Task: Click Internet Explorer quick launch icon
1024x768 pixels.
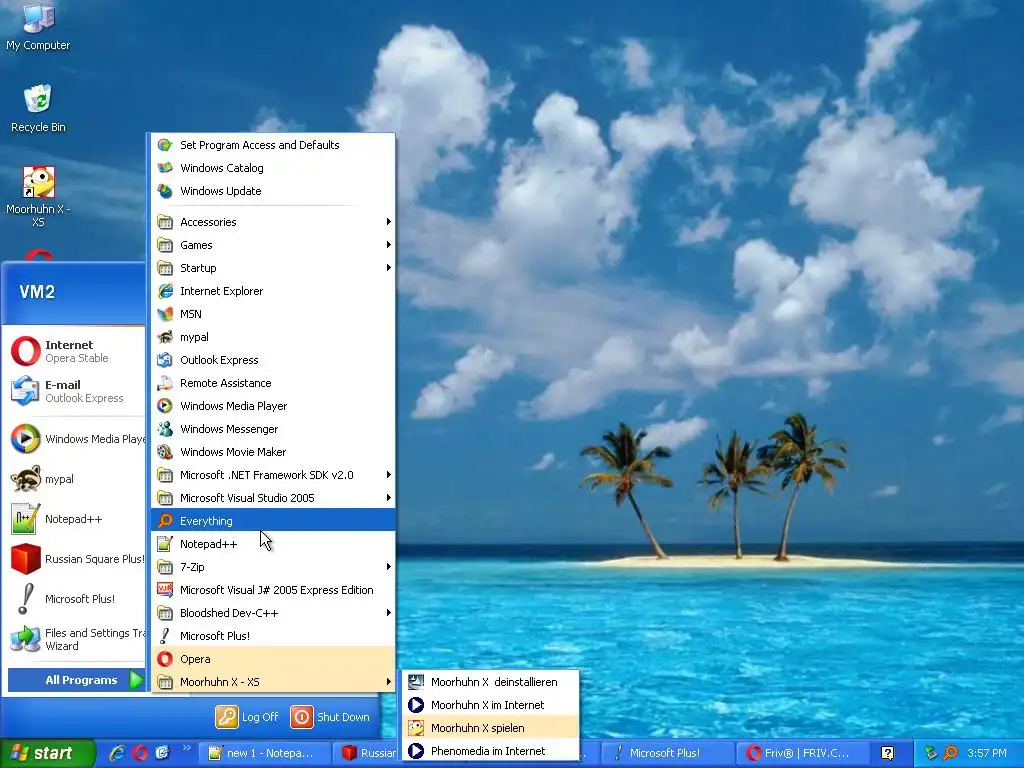Action: pyautogui.click(x=118, y=753)
